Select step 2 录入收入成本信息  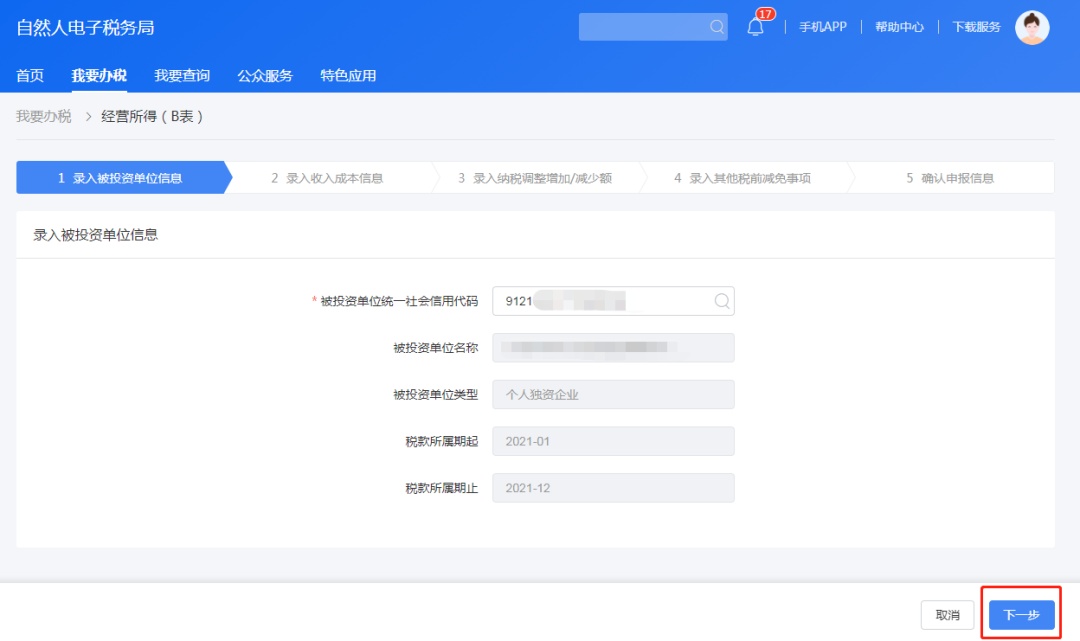point(327,178)
